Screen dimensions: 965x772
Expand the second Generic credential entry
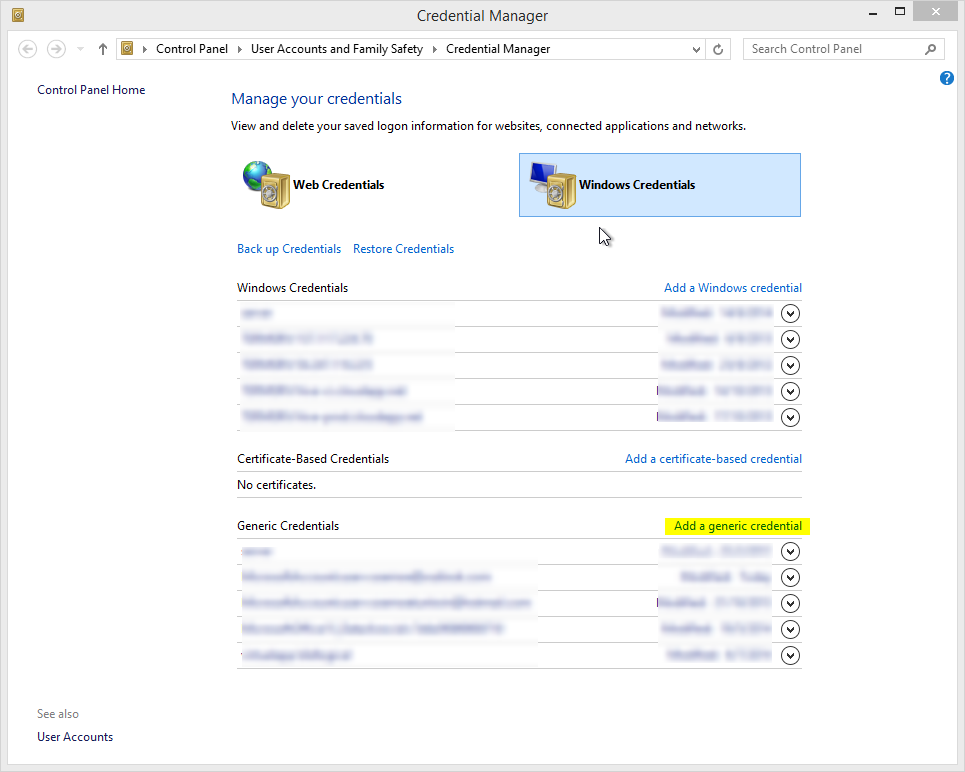pyautogui.click(x=790, y=577)
